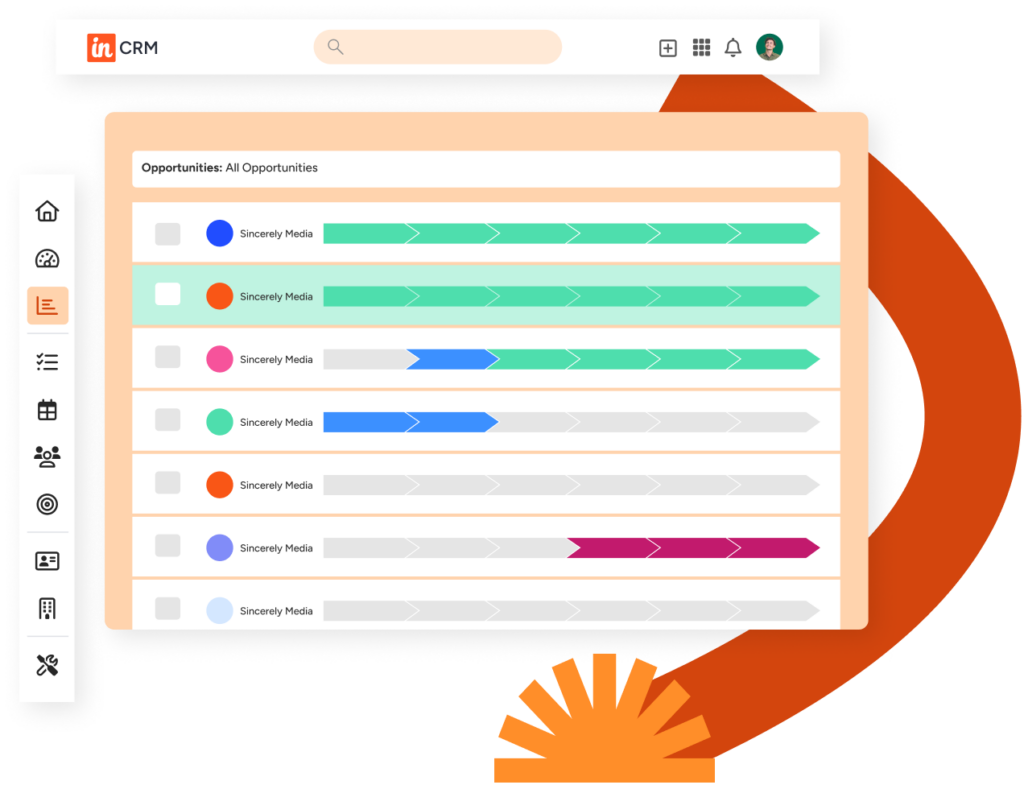The height and width of the screenshot is (789, 1024).
Task: Open Sincerely Media with the green circle
Action: (x=276, y=423)
